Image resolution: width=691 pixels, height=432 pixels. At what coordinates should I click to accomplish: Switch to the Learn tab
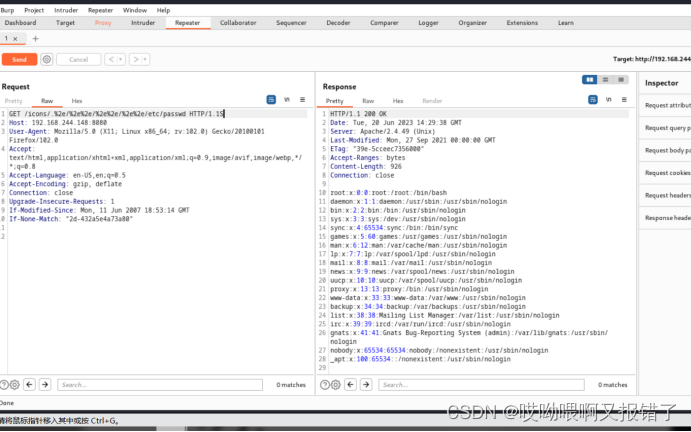pyautogui.click(x=566, y=22)
